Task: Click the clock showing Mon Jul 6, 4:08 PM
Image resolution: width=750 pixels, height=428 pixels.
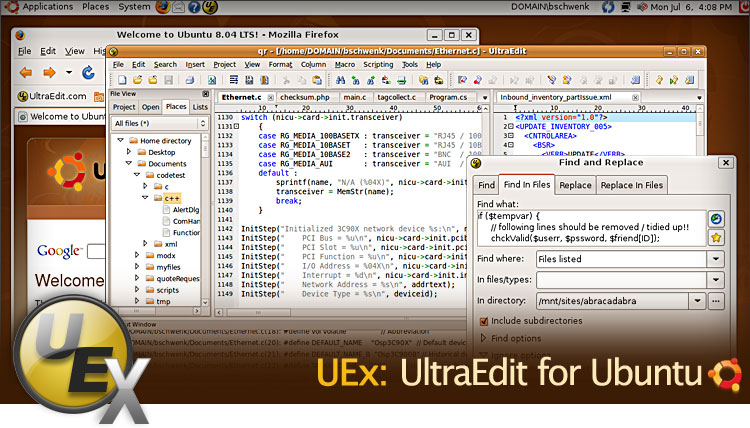Action: (691, 7)
